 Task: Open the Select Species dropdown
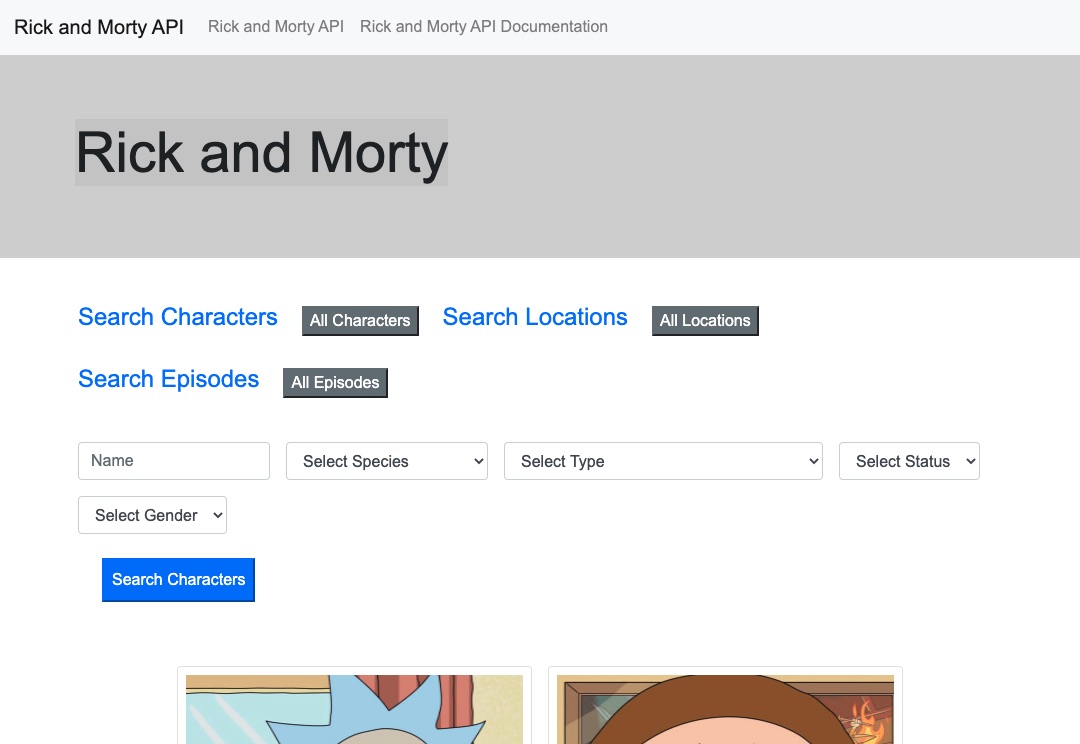click(387, 461)
